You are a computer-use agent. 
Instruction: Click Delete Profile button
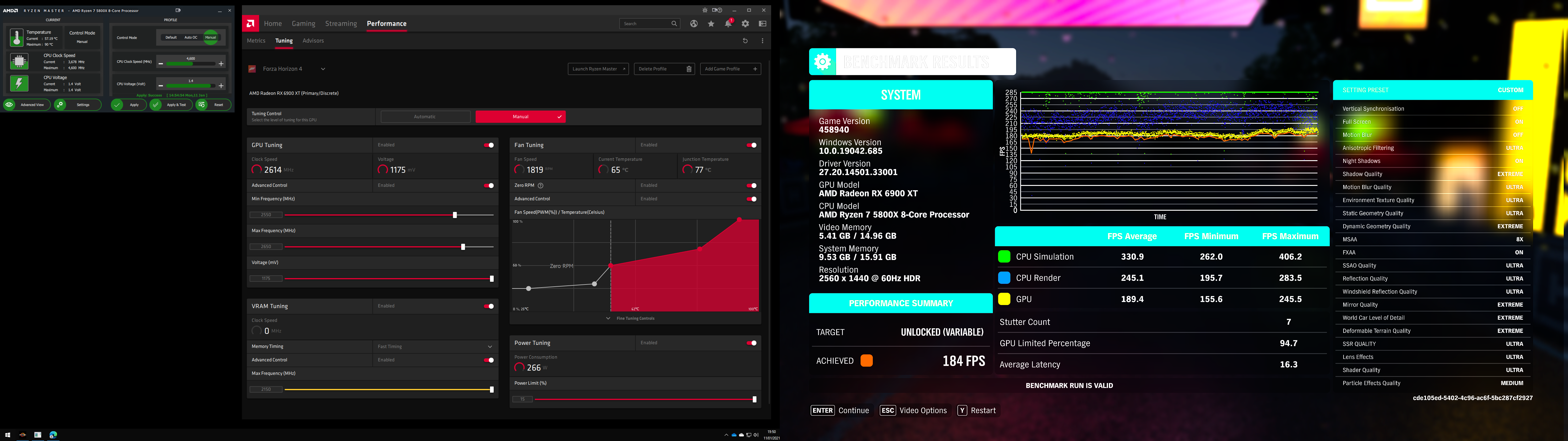click(x=664, y=69)
